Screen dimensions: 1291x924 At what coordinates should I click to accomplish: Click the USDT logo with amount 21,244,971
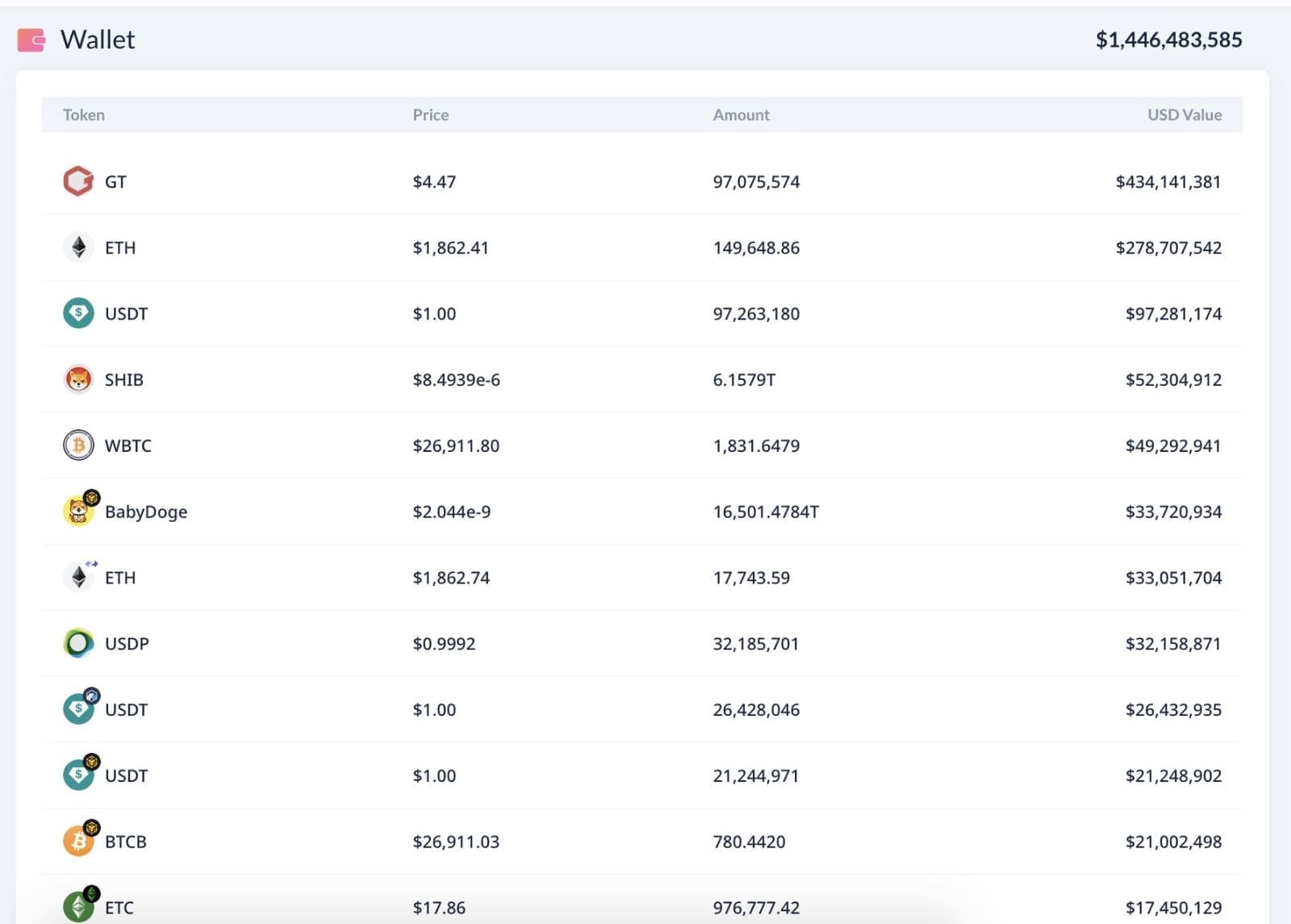click(80, 774)
